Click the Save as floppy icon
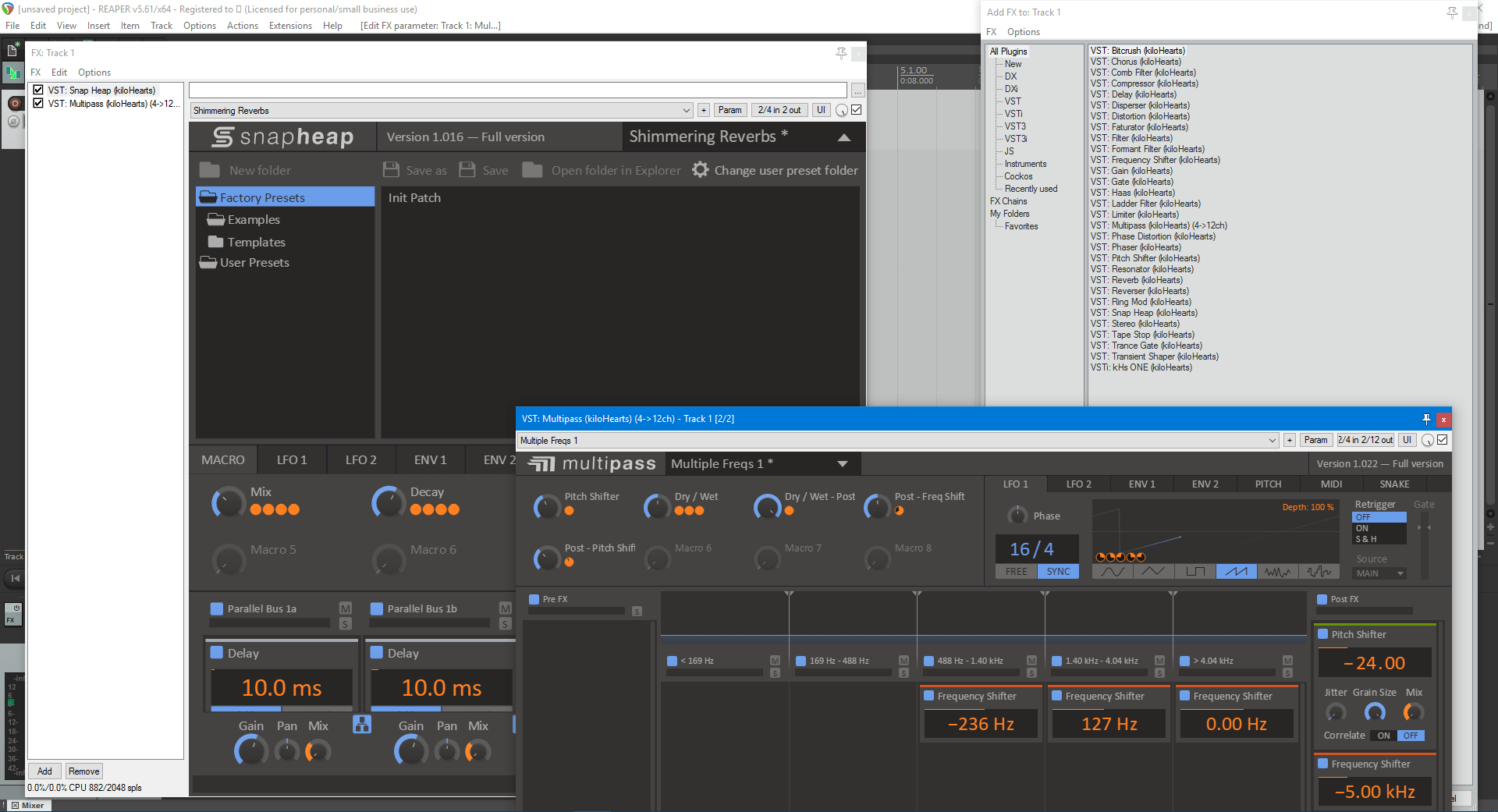This screenshot has height=812, width=1498. [x=391, y=170]
